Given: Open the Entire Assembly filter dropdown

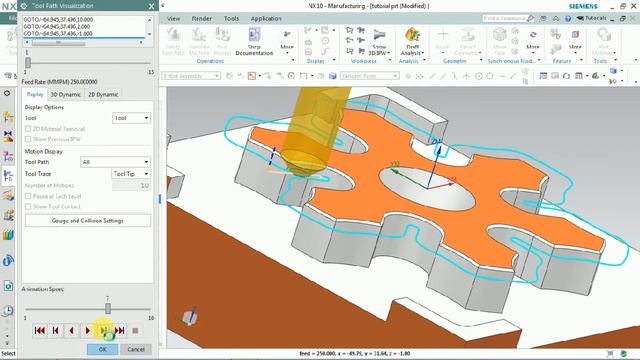Looking at the screenshot, I should point(191,76).
